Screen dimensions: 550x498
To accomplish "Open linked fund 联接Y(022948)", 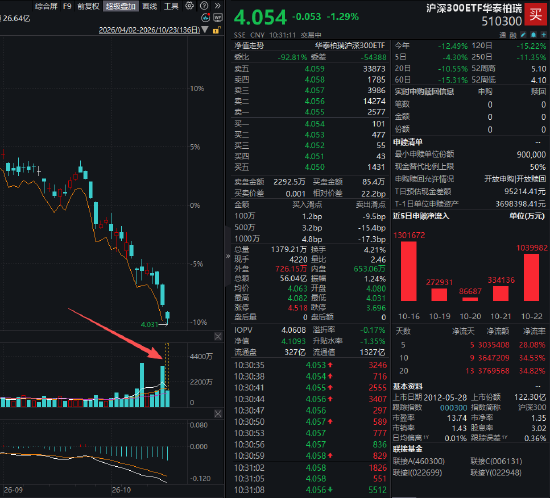I will [x=496, y=473].
